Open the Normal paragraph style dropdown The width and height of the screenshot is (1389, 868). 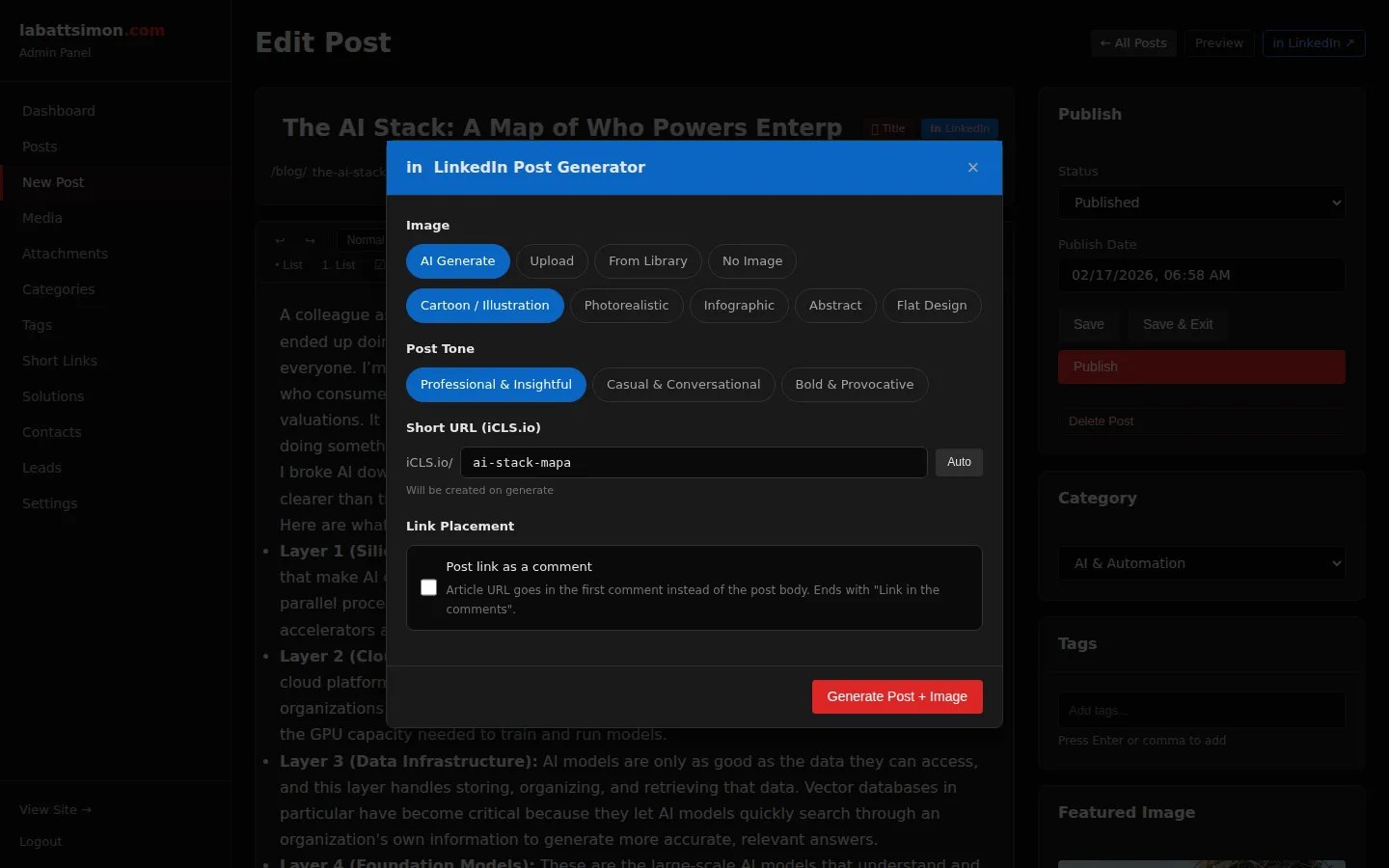[x=366, y=240]
